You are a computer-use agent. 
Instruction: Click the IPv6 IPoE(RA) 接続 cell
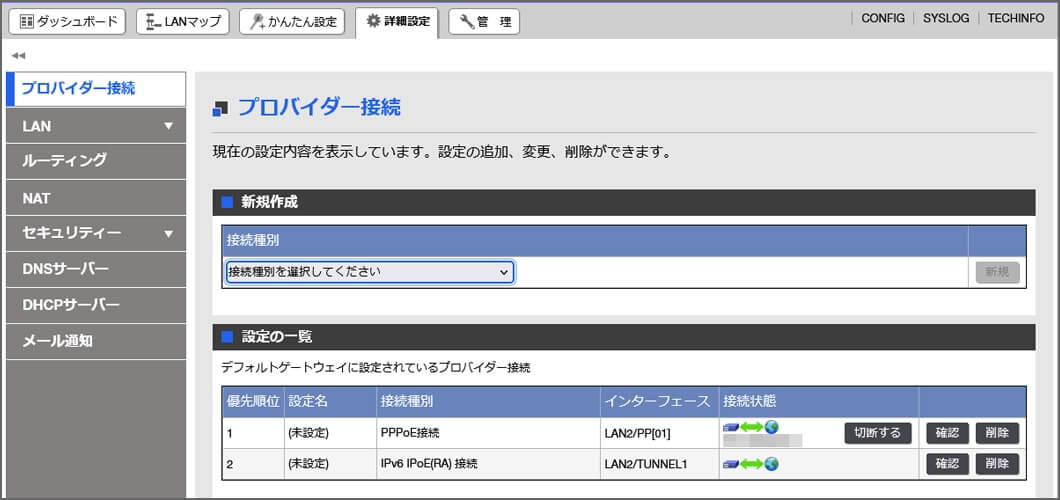click(x=488, y=464)
